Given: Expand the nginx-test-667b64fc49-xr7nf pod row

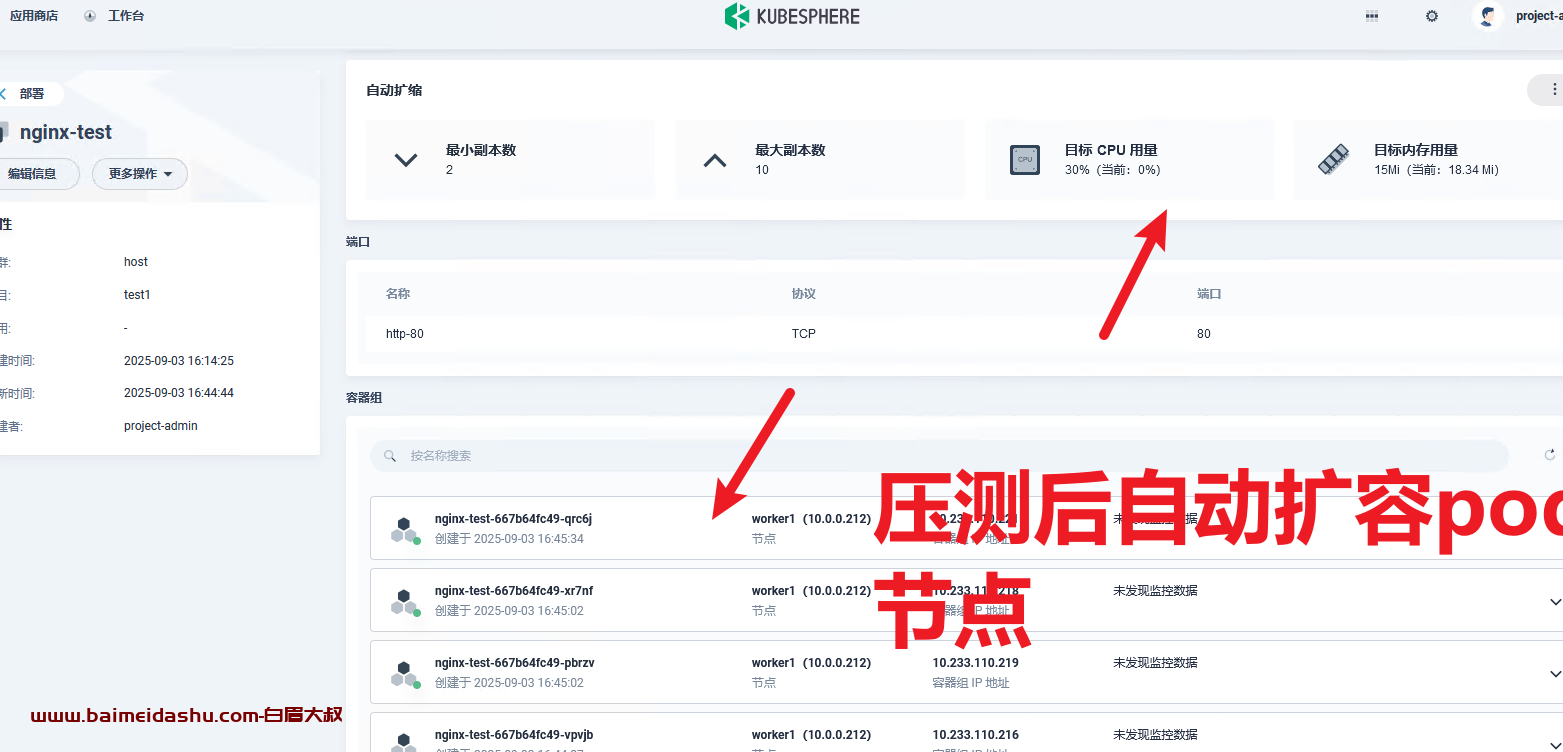Looking at the screenshot, I should 1555,602.
